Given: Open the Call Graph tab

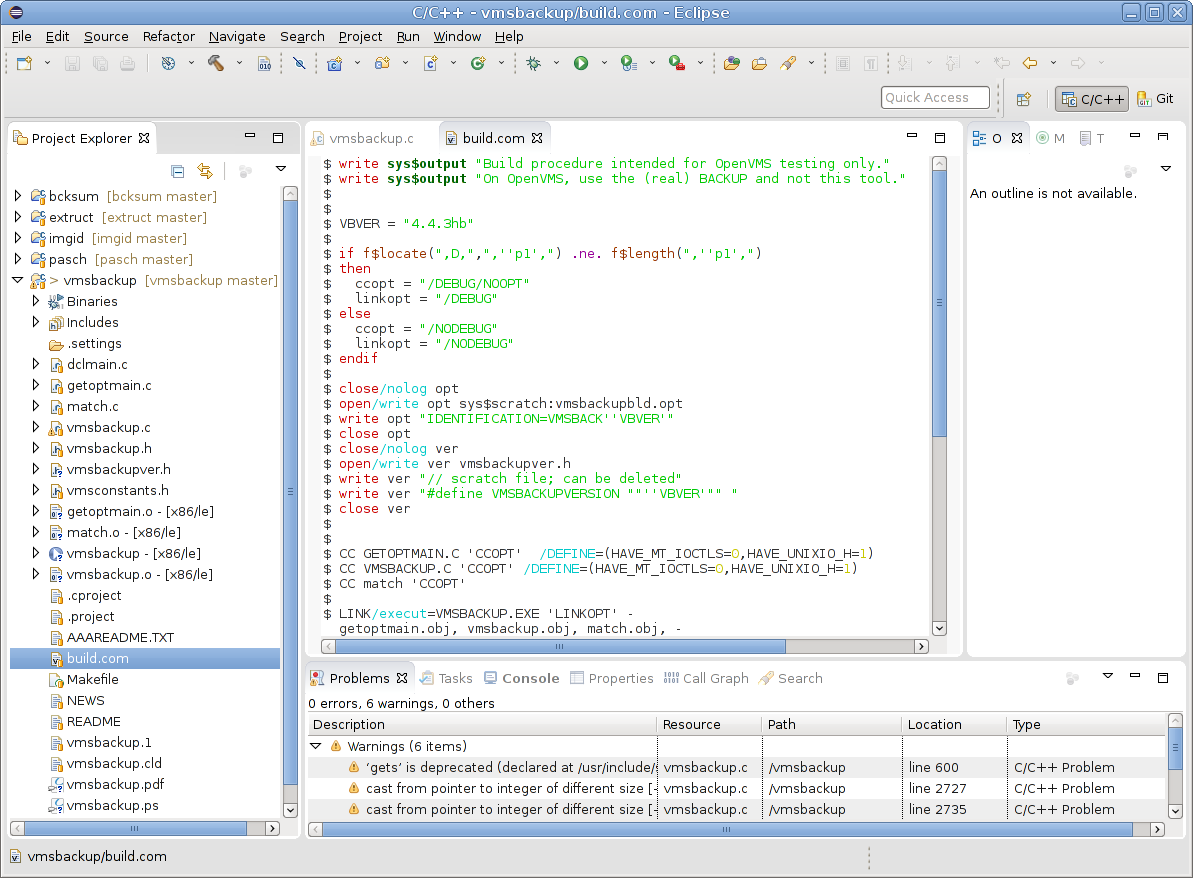Looking at the screenshot, I should [706, 678].
